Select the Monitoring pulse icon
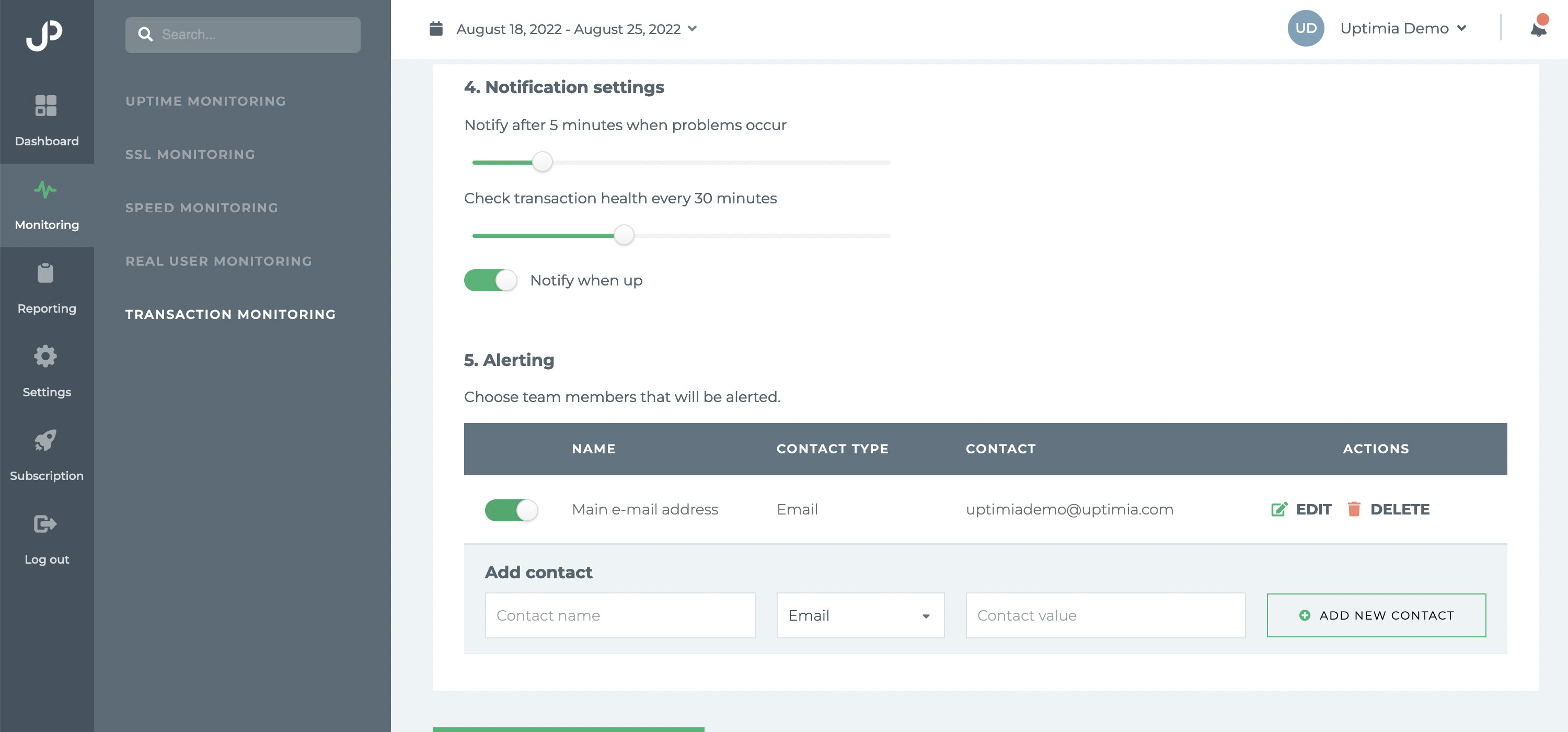This screenshot has height=732, width=1568. pyautogui.click(x=45, y=189)
